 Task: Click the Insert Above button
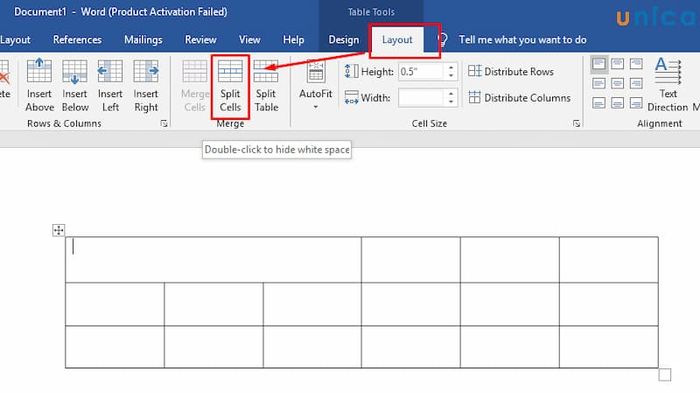[39, 85]
